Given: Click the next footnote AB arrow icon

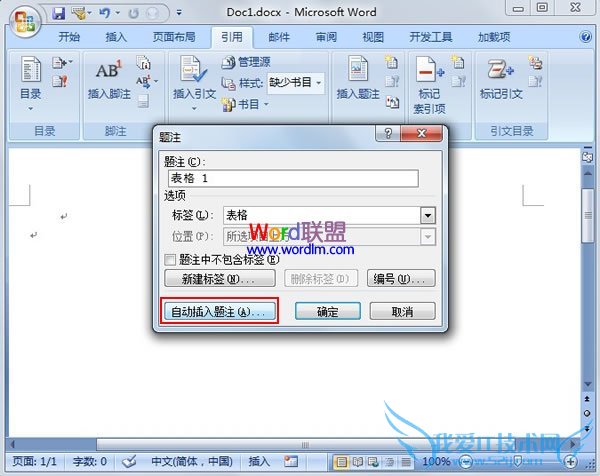Looking at the screenshot, I should click(x=143, y=82).
